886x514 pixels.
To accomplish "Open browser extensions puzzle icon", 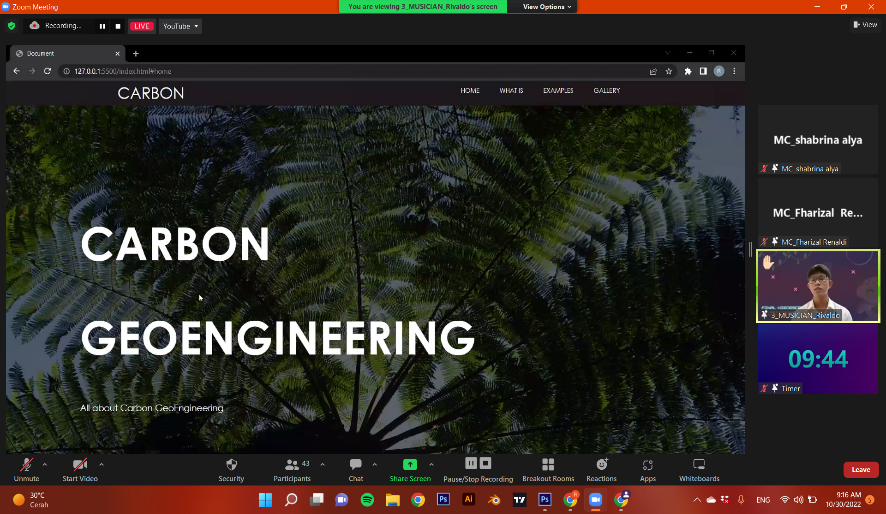I will point(688,71).
